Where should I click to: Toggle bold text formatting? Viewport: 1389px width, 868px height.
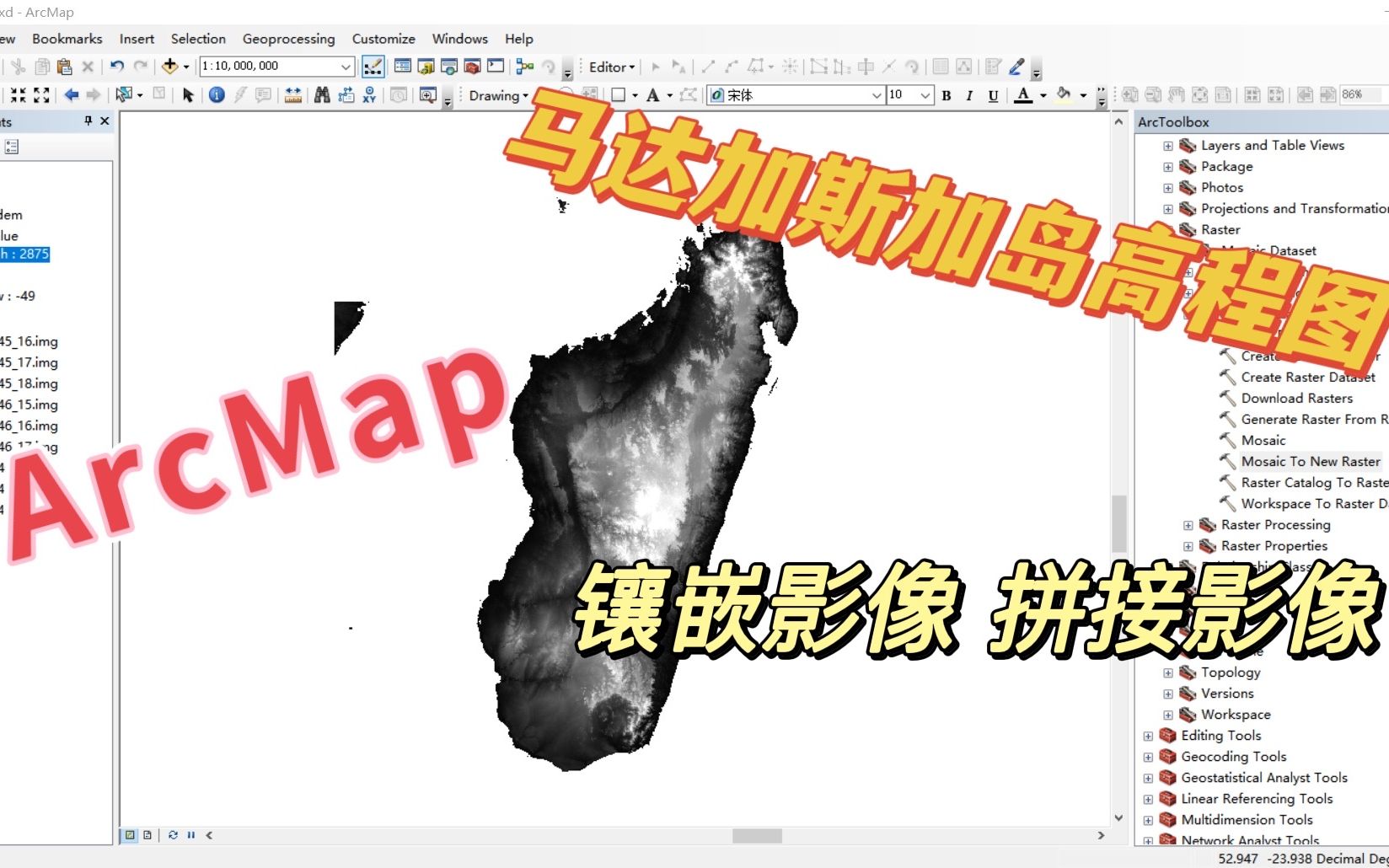tap(946, 95)
